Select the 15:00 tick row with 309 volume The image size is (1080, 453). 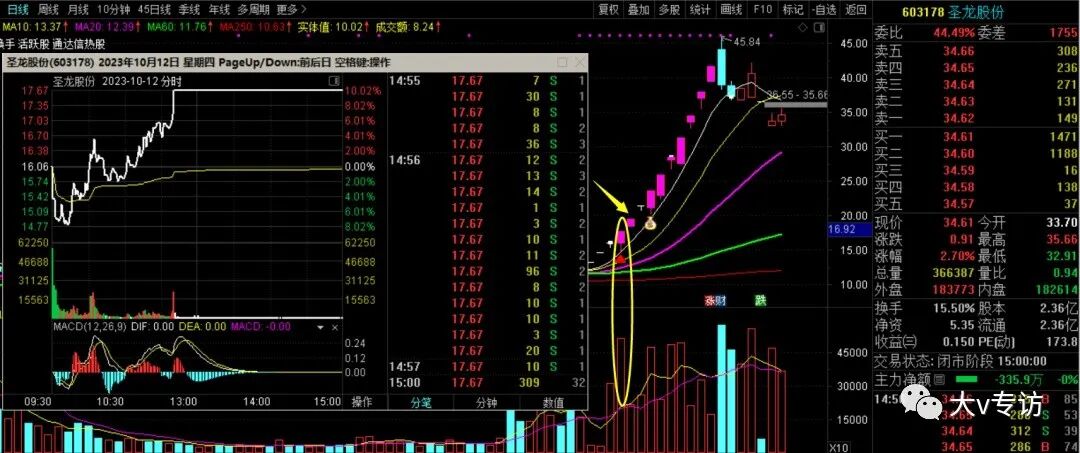pyautogui.click(x=486, y=383)
